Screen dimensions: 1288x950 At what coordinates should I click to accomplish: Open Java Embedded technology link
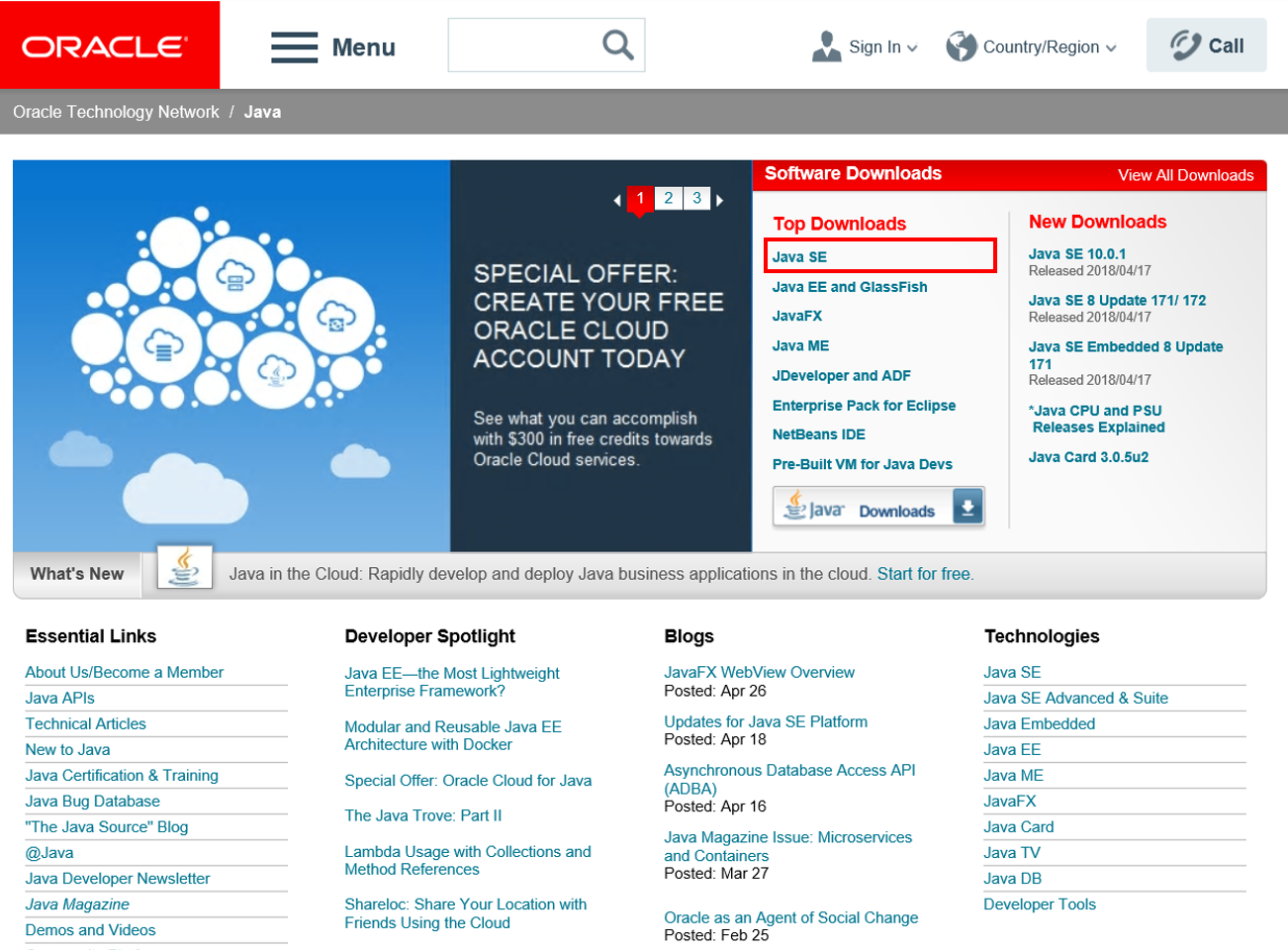pyautogui.click(x=1040, y=723)
